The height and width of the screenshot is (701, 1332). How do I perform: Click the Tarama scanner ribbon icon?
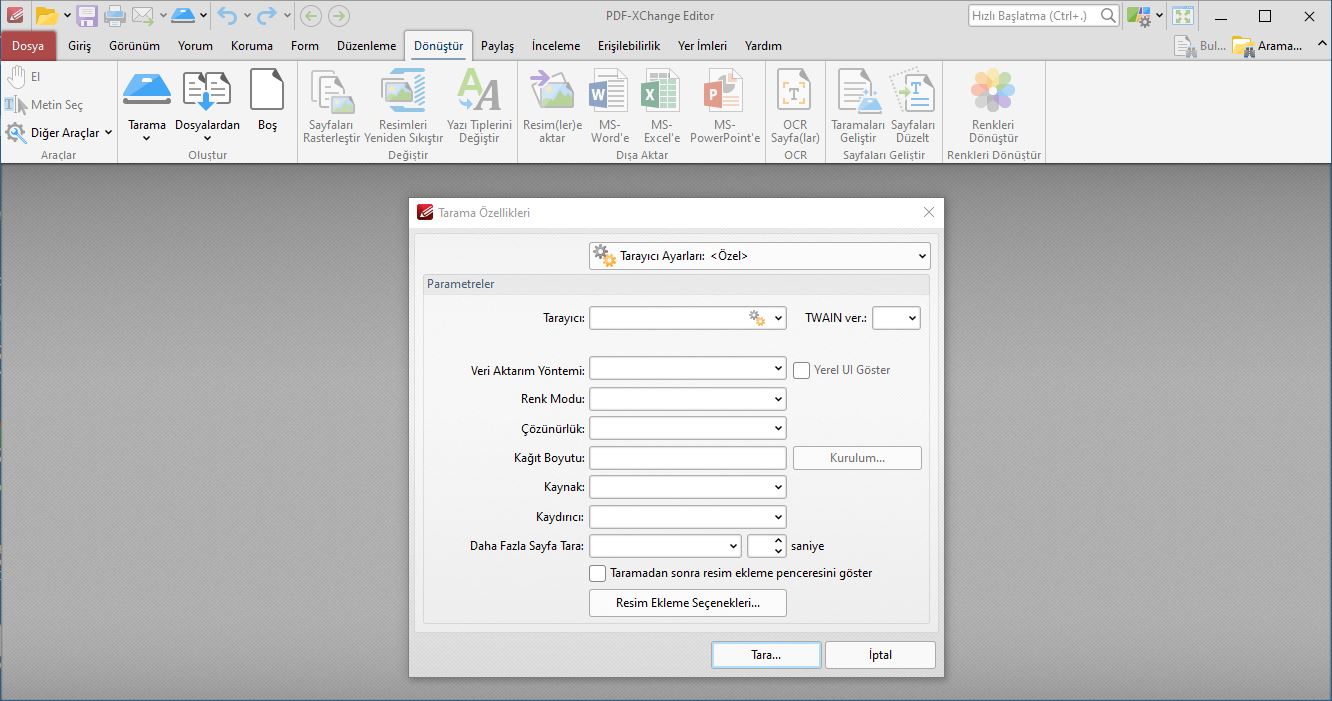pos(147,90)
